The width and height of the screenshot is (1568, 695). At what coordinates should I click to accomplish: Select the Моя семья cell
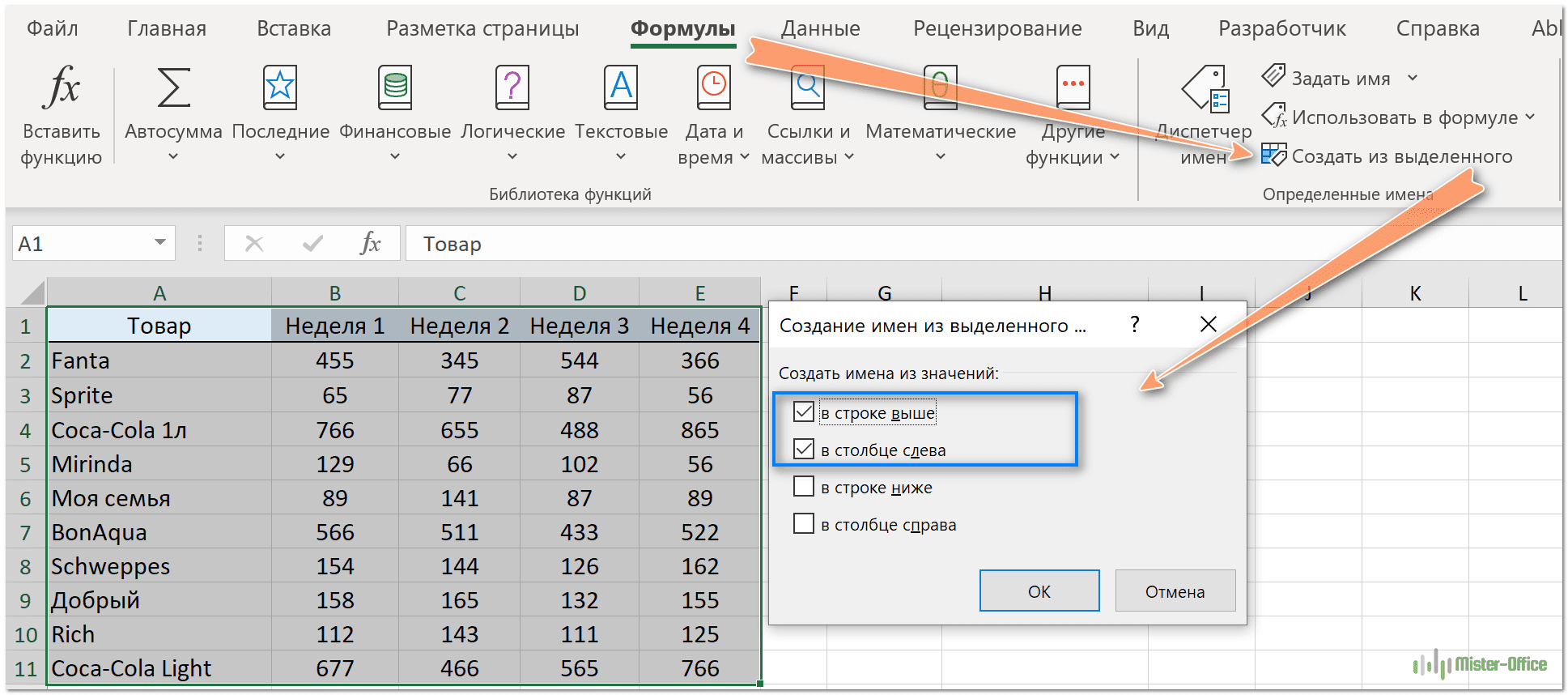159,498
